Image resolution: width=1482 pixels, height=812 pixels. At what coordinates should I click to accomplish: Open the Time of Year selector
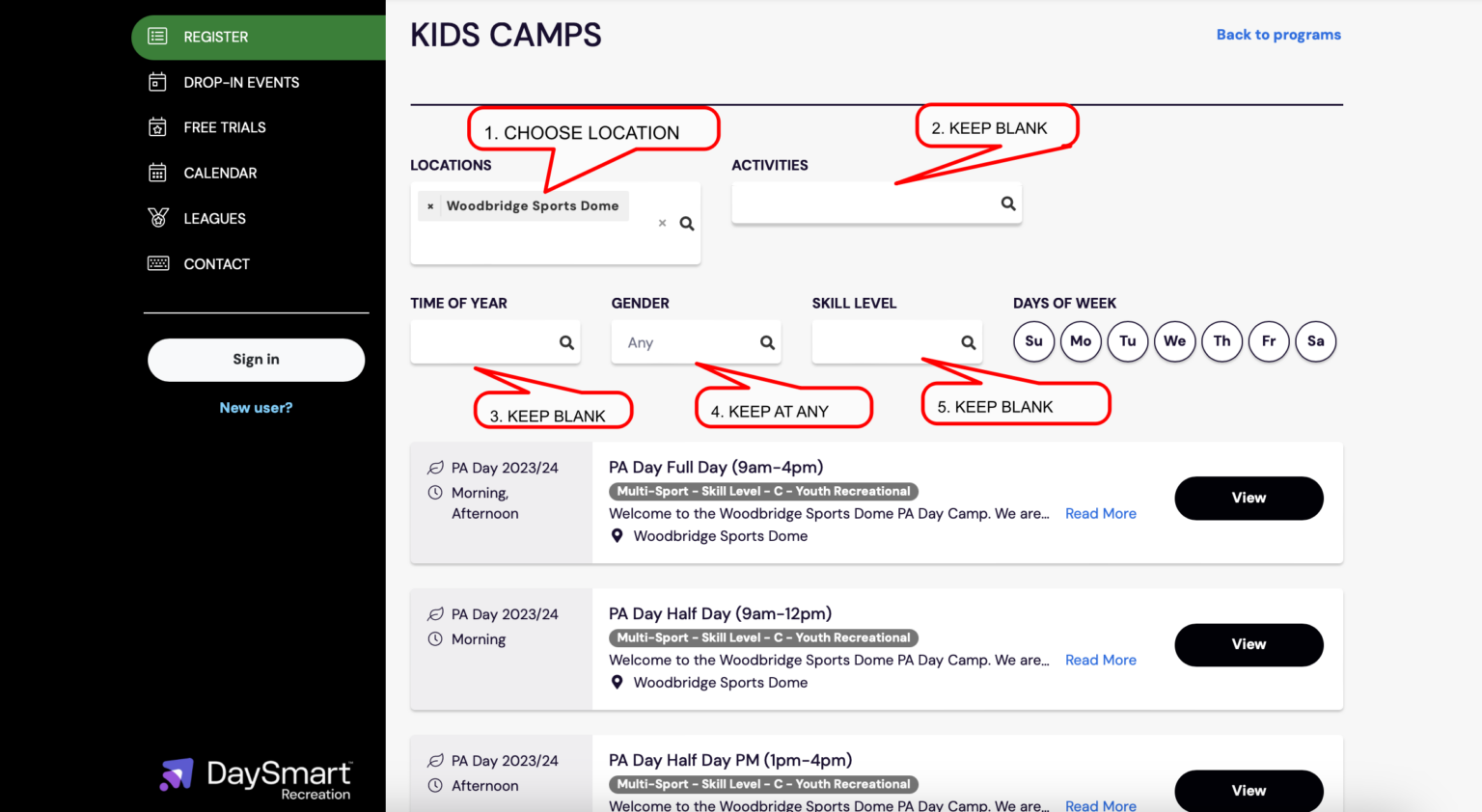click(495, 341)
